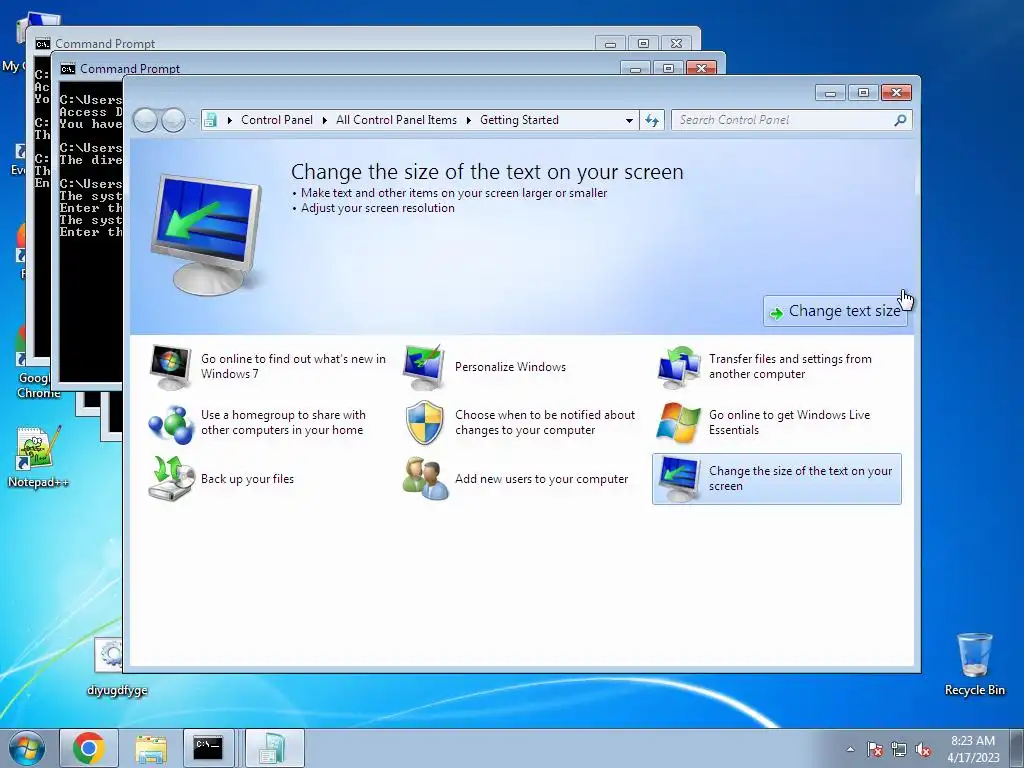The image size is (1024, 768).
Task: Click the All Control Panel Items breadcrumb
Action: pyautogui.click(x=396, y=120)
